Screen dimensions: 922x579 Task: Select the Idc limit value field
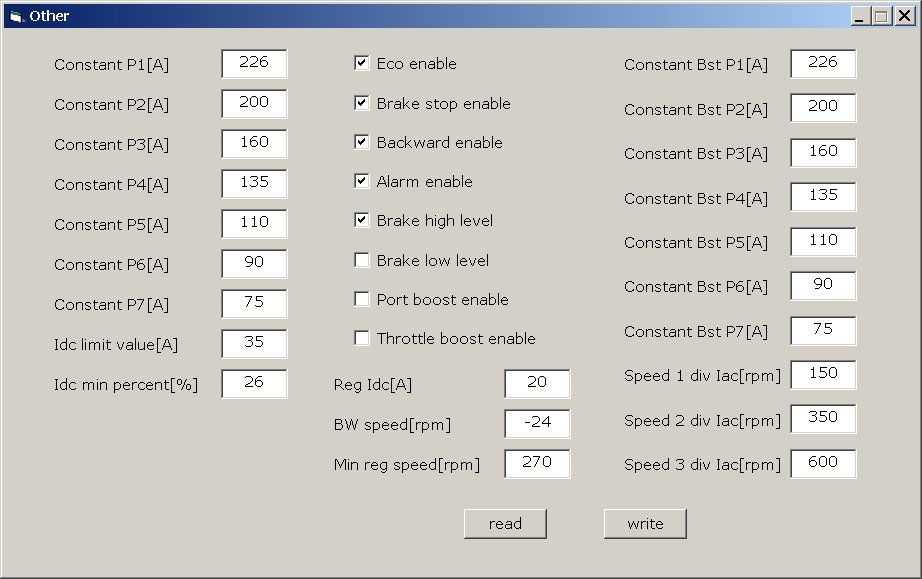tap(254, 343)
